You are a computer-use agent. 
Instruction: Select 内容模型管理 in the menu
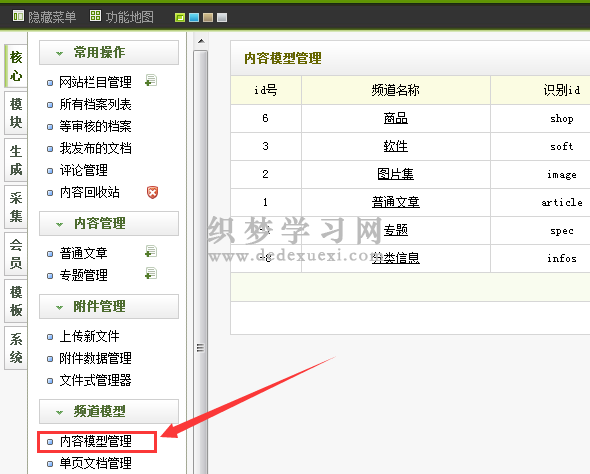coord(96,441)
